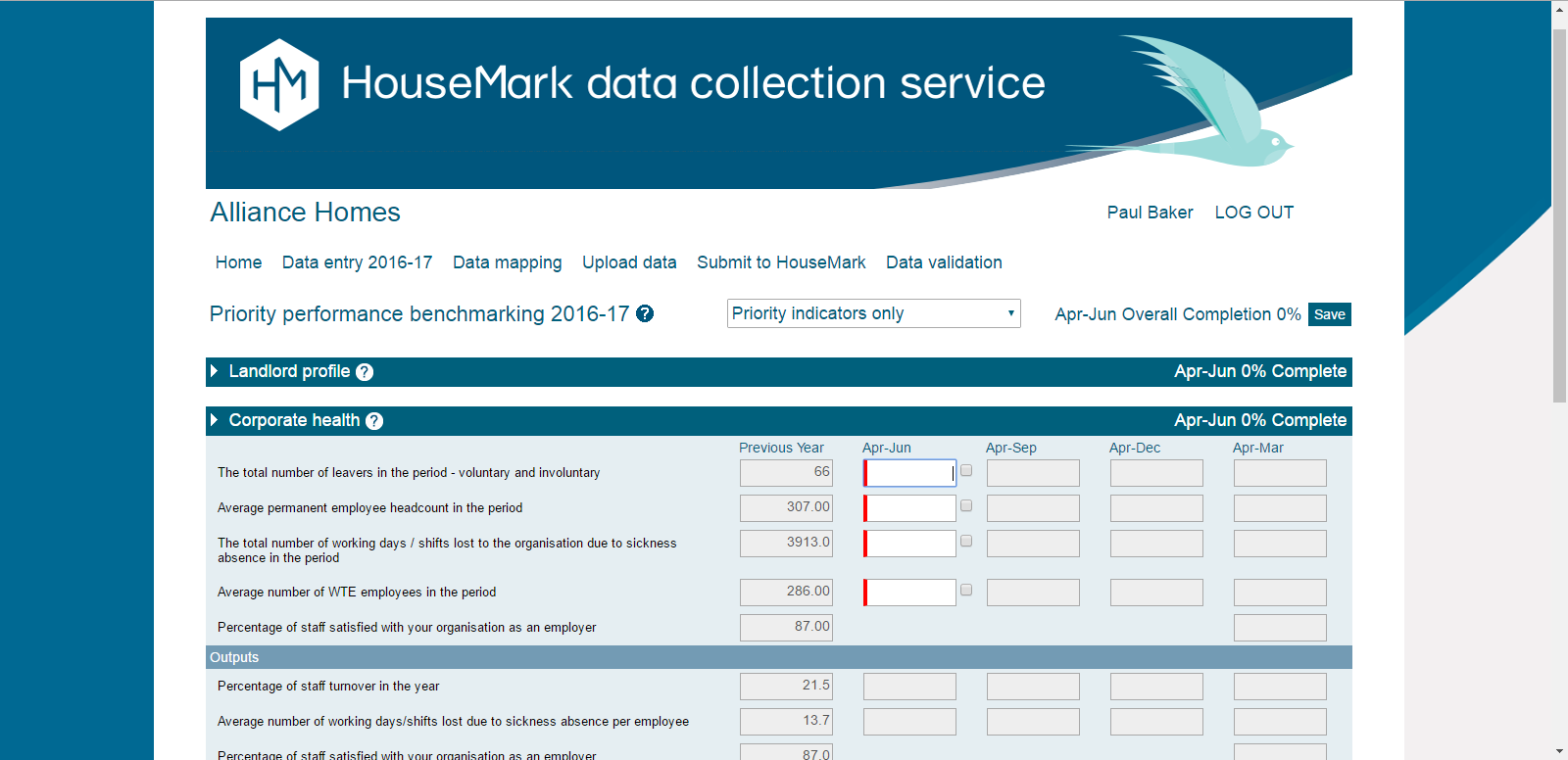Click the Save button

[1330, 314]
